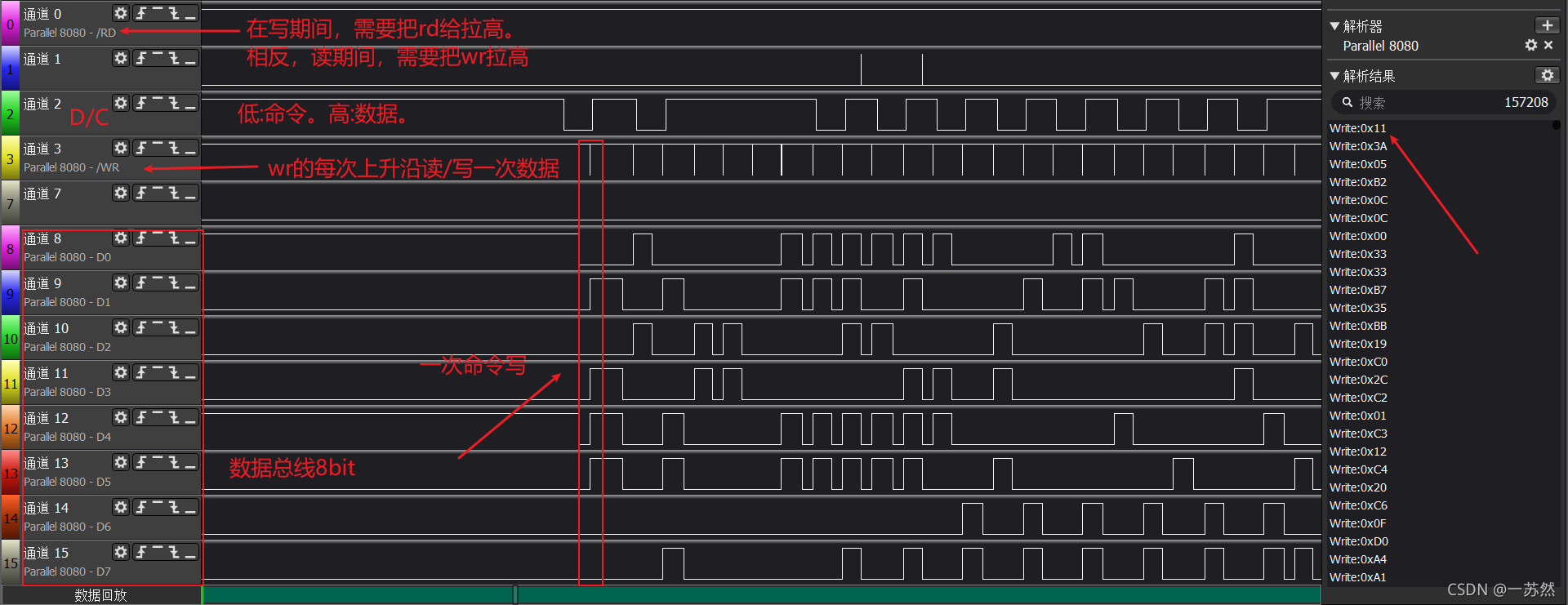Open settings gear for channel 8 D0

[x=121, y=238]
